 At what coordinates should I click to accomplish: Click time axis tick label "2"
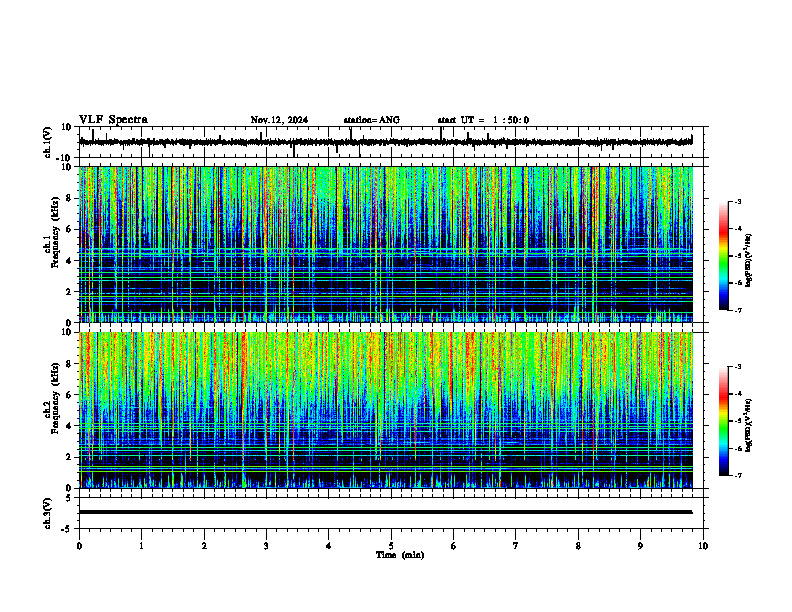coord(204,546)
